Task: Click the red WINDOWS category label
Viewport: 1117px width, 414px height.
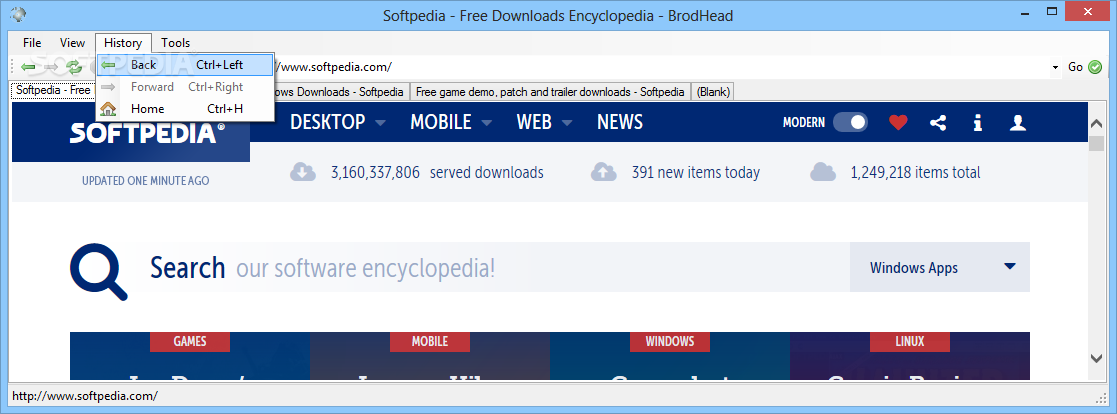Action: click(x=670, y=341)
